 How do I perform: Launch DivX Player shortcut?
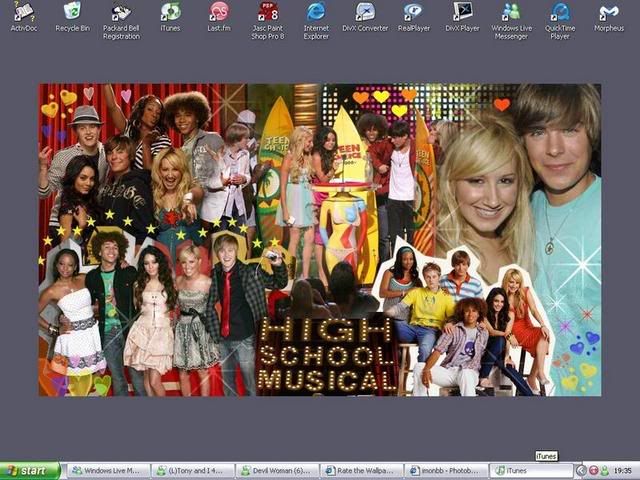462,12
